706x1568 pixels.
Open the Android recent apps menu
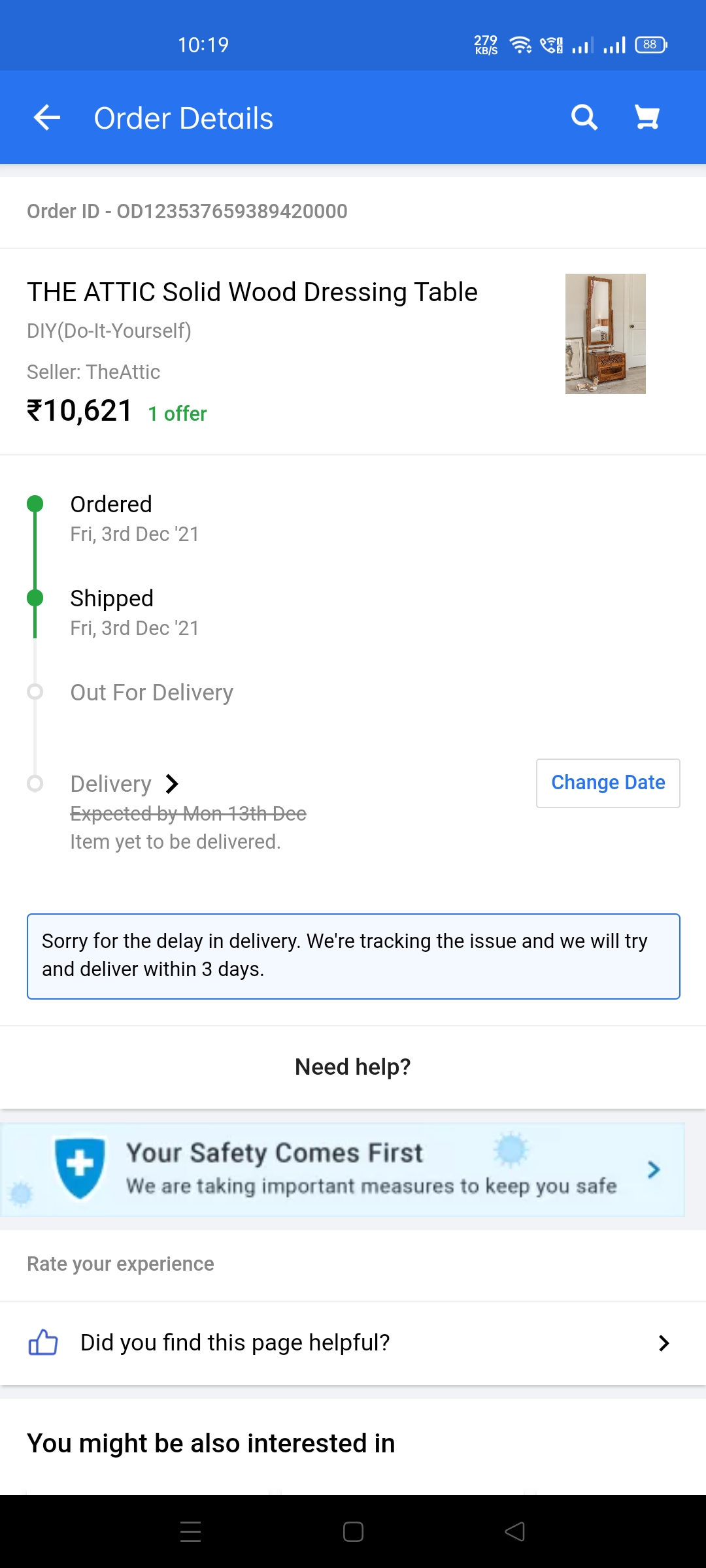190,1531
